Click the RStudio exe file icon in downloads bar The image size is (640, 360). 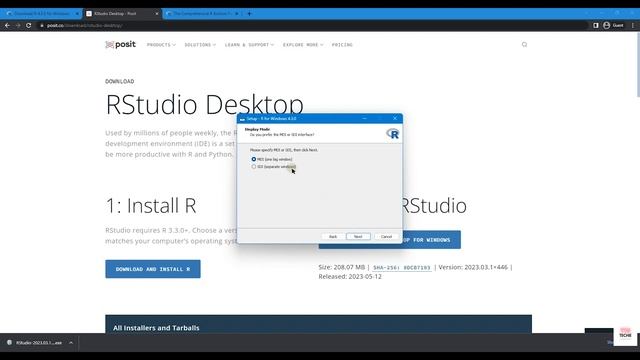point(9,342)
